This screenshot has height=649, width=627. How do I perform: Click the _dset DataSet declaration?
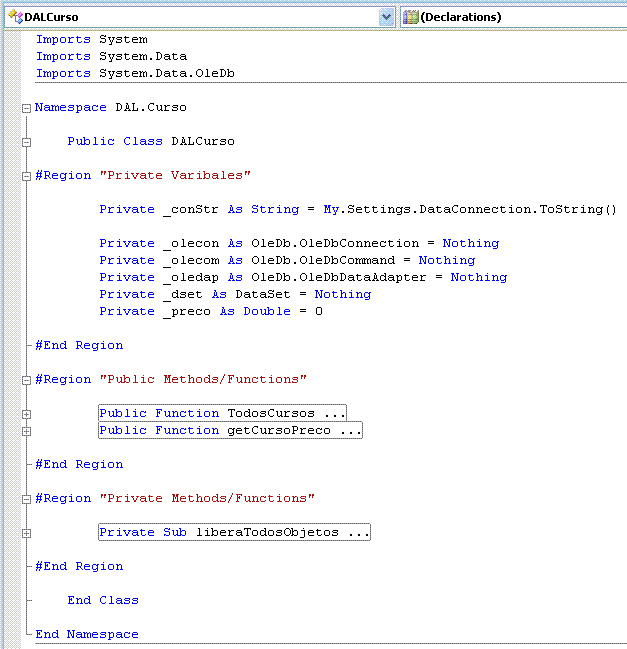click(x=235, y=294)
